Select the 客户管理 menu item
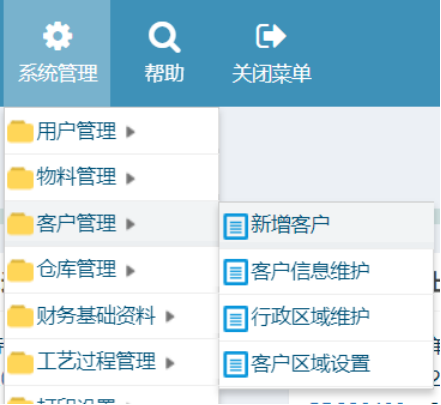 coord(112,224)
